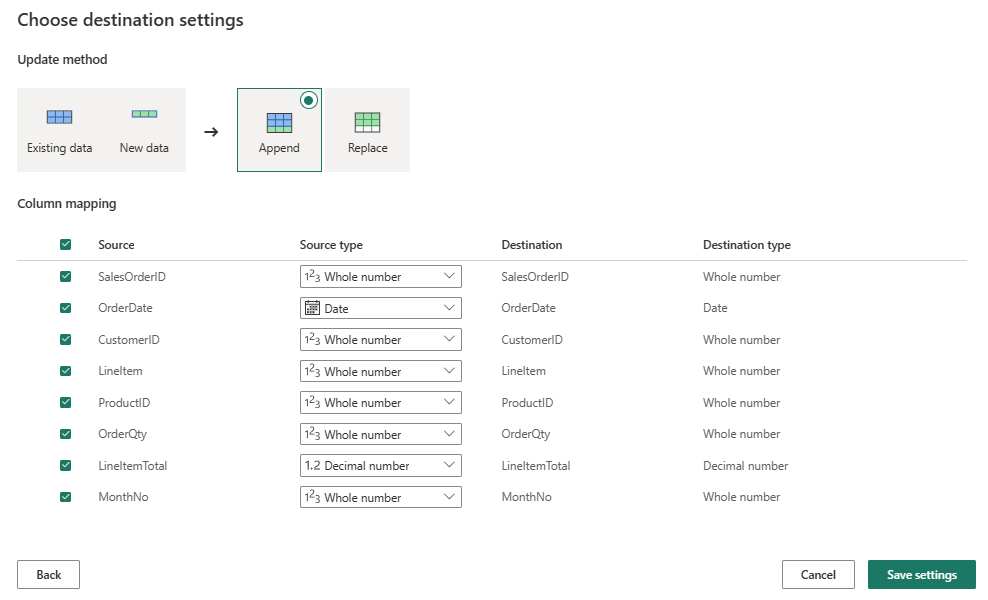The height and width of the screenshot is (600, 988).
Task: Click the Decimal number destination type
Action: pyautogui.click(x=745, y=466)
